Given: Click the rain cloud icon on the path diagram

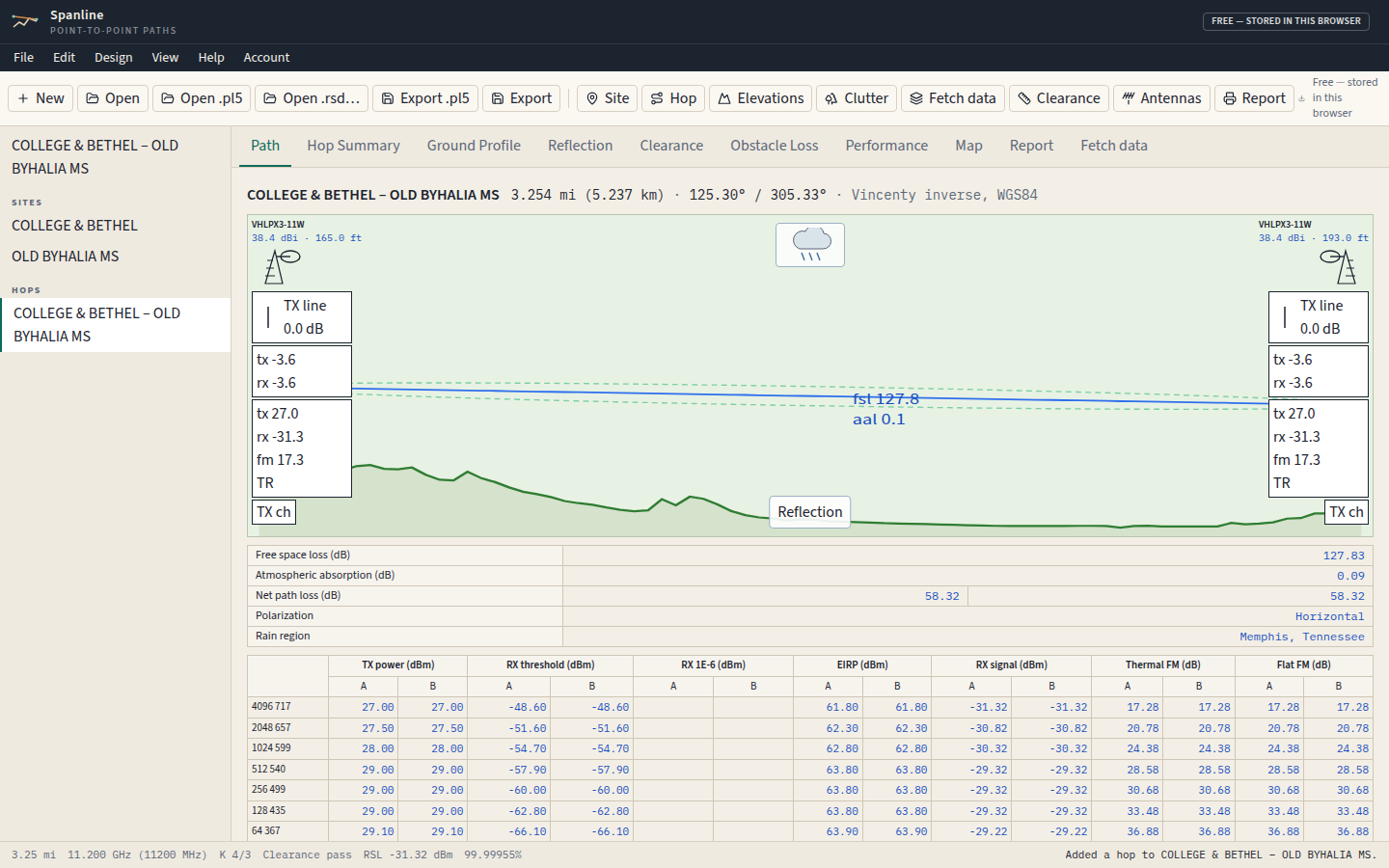Looking at the screenshot, I should point(810,245).
